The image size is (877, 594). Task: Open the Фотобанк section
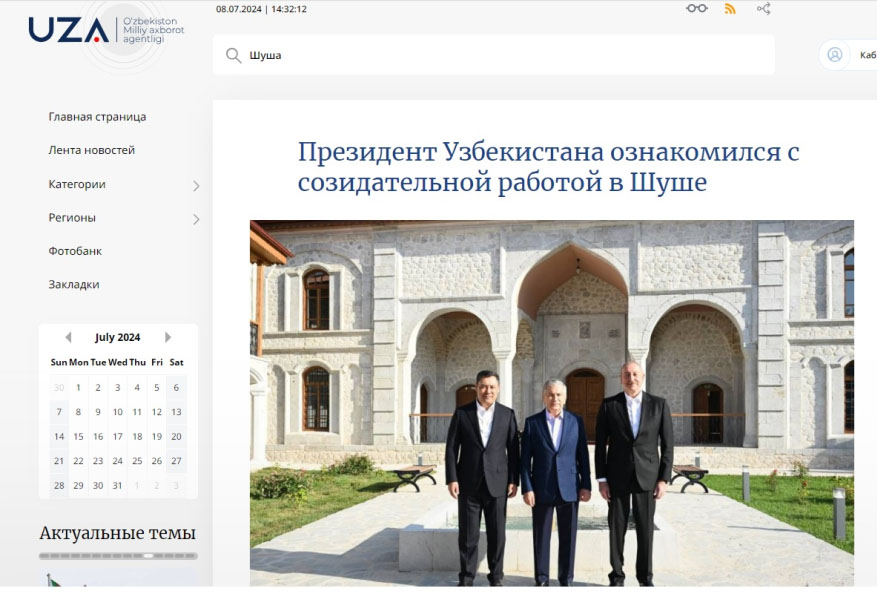pos(75,251)
